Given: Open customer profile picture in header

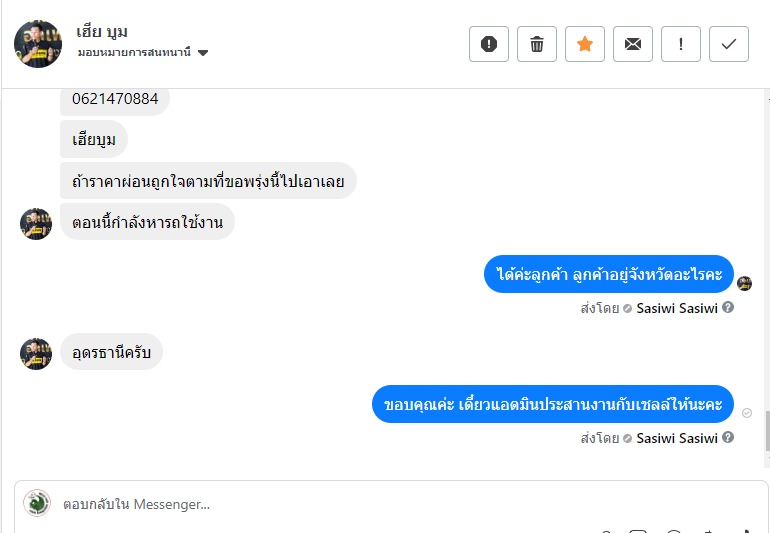Looking at the screenshot, I should click(38, 44).
